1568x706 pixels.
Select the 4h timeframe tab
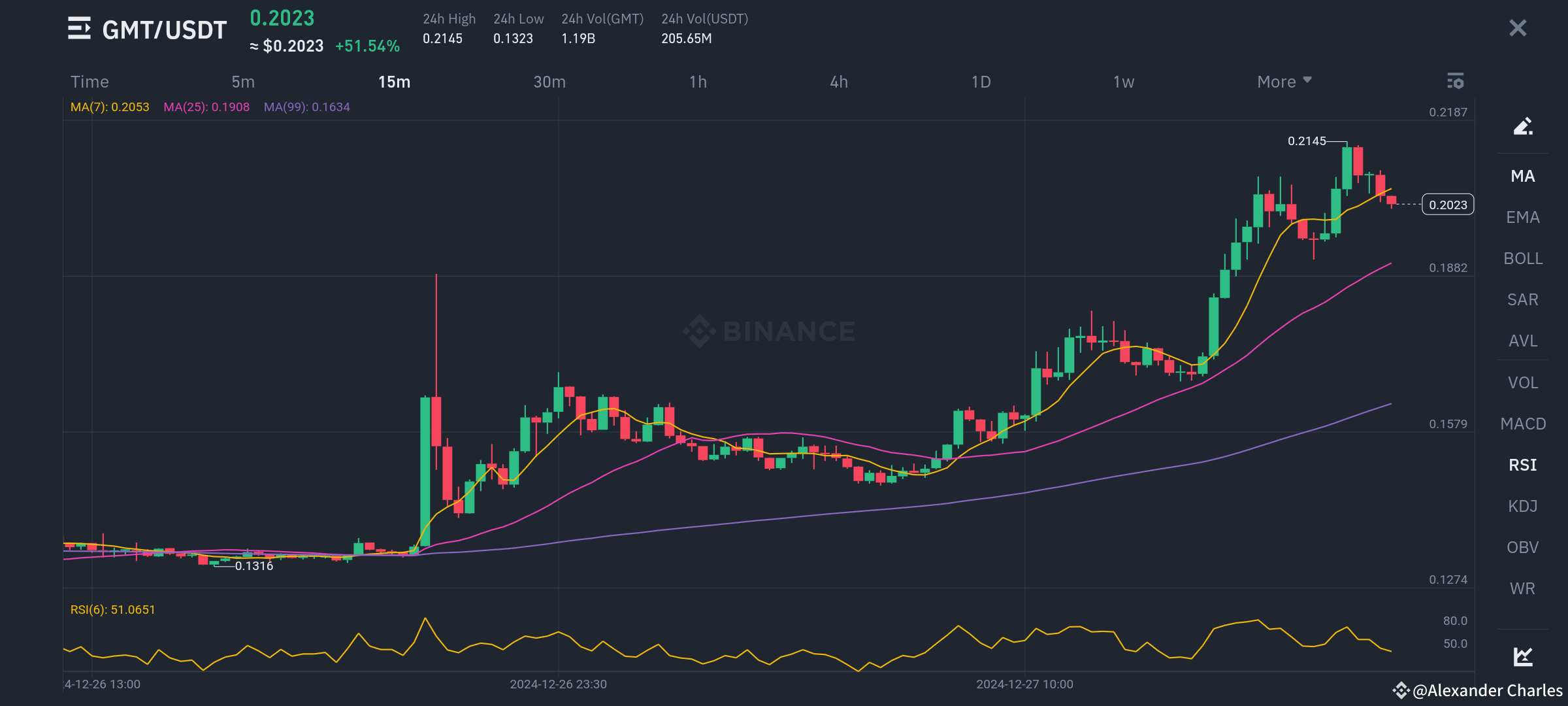coord(839,82)
